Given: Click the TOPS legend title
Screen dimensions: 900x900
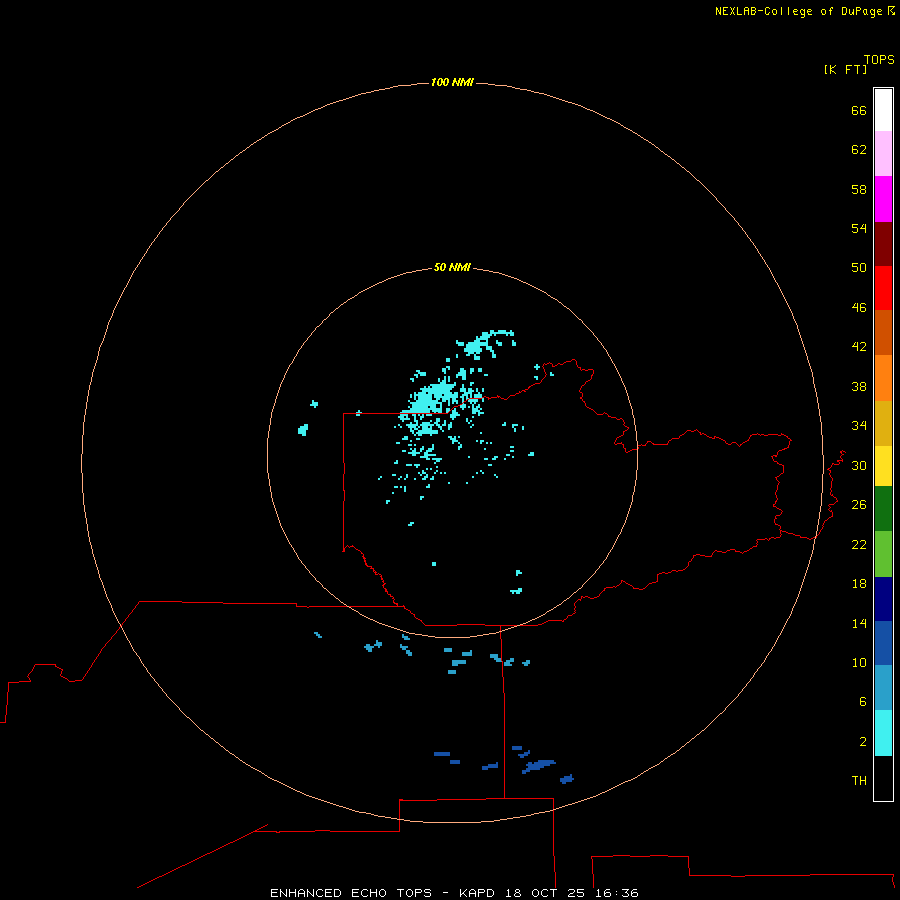Looking at the screenshot, I should click(x=879, y=59).
